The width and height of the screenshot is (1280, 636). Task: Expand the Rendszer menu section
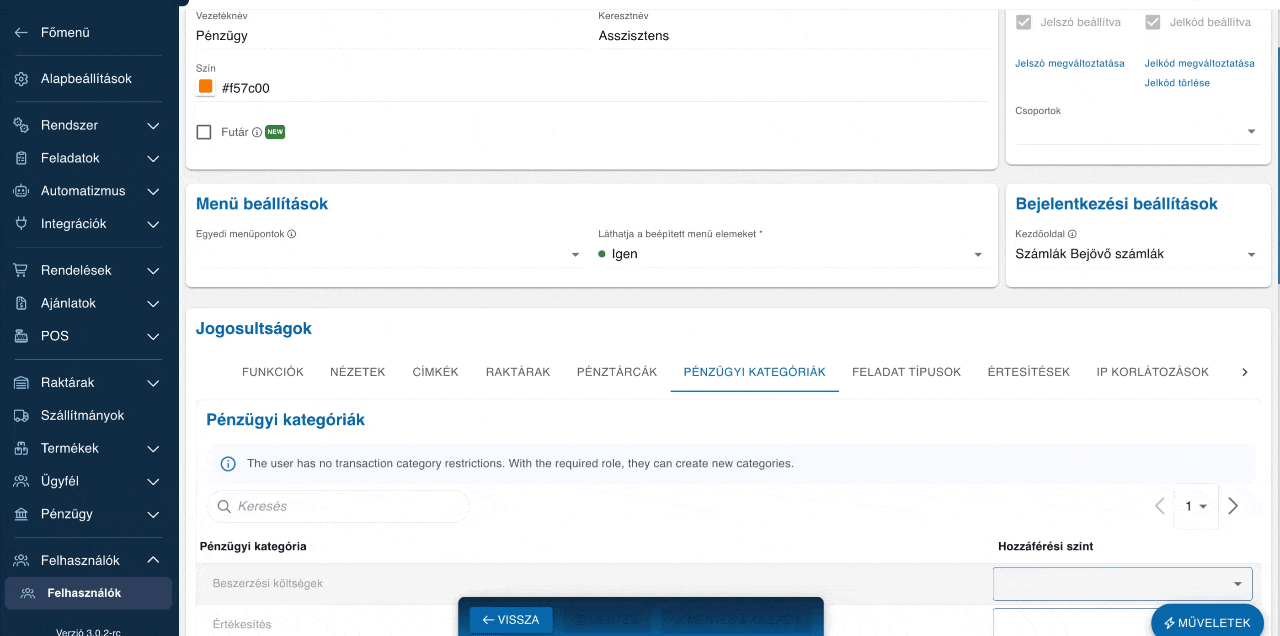(x=153, y=126)
